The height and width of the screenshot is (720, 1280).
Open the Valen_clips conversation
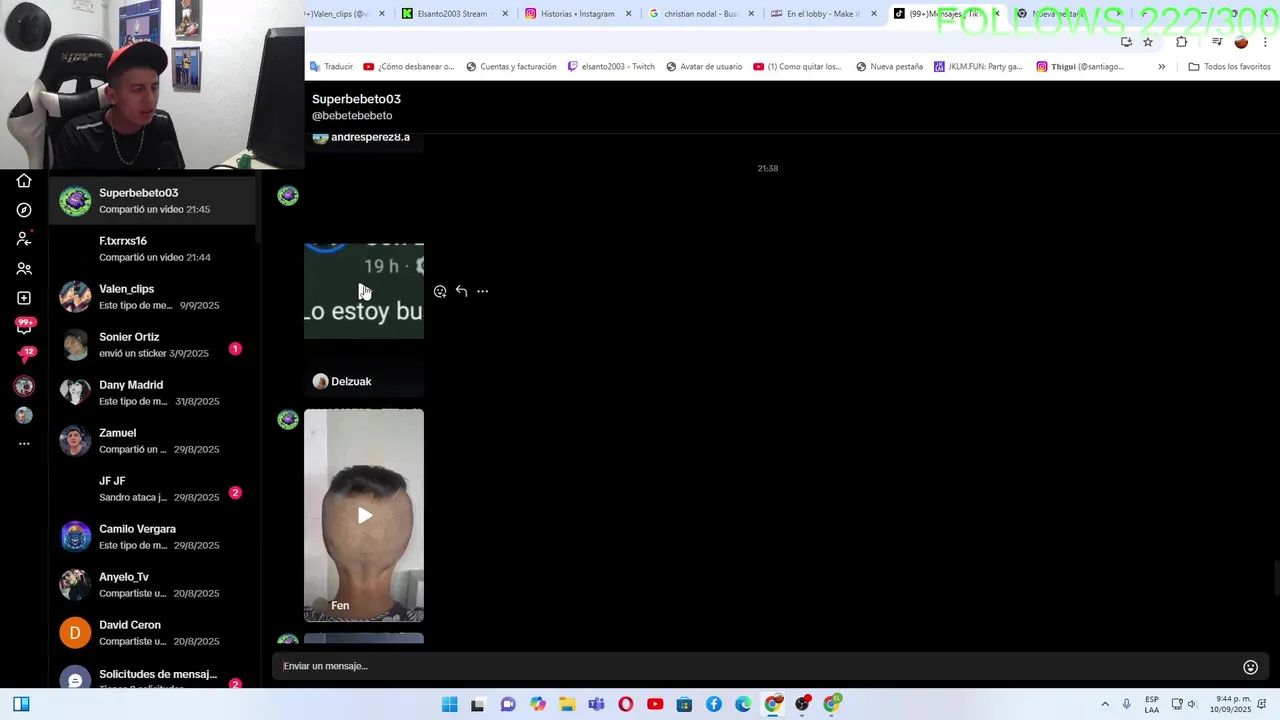pos(153,297)
